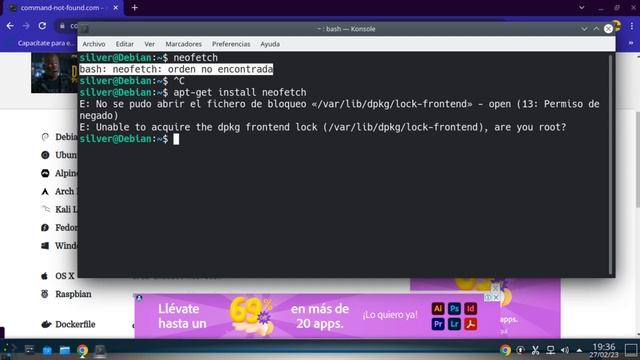Minimize the Konsole window
Viewport: 640px width, 360px height.
pos(584,29)
